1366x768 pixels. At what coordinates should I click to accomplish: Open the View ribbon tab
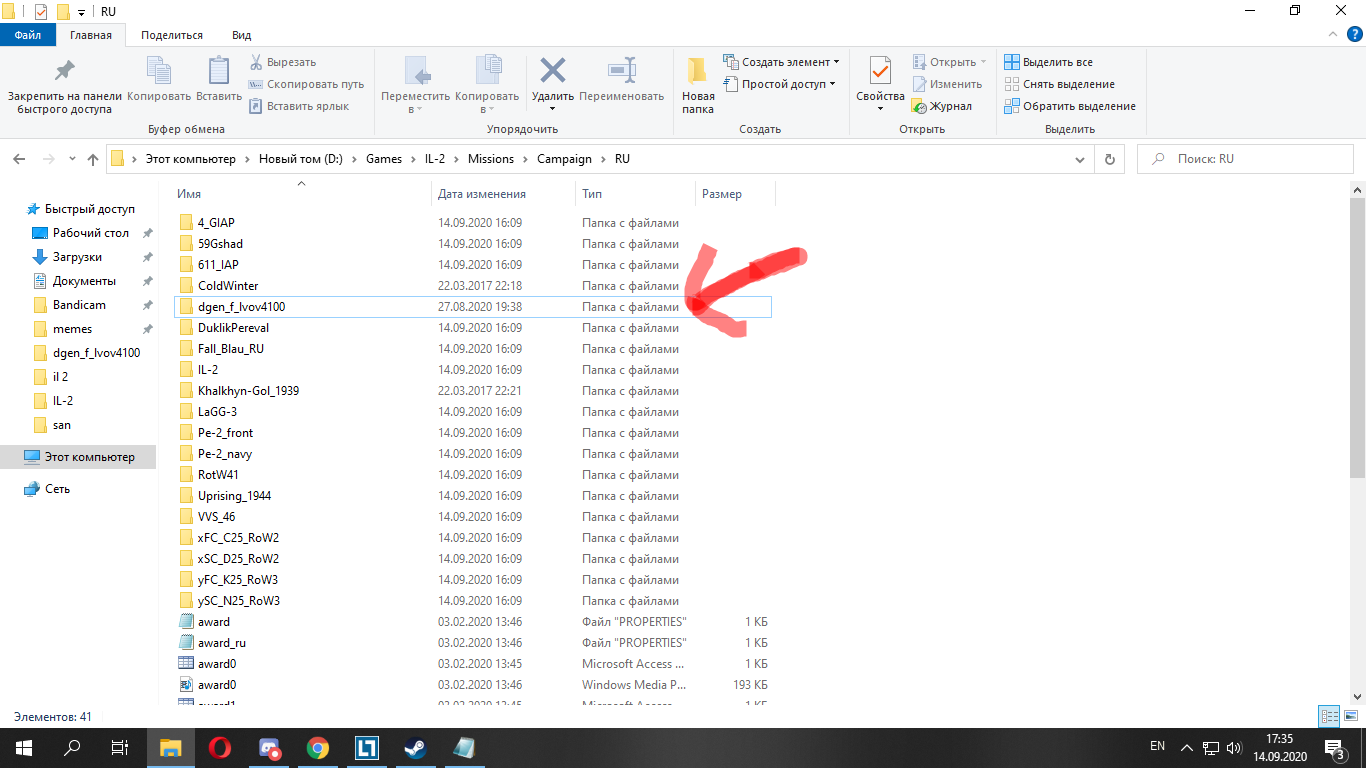(241, 35)
